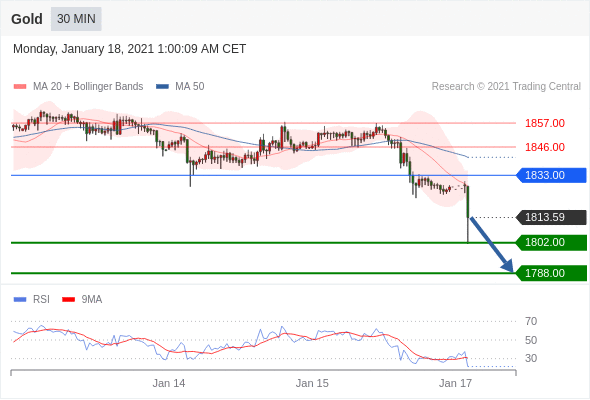Click the MA 50 legend color swatch
The width and height of the screenshot is (590, 400).
(162, 87)
